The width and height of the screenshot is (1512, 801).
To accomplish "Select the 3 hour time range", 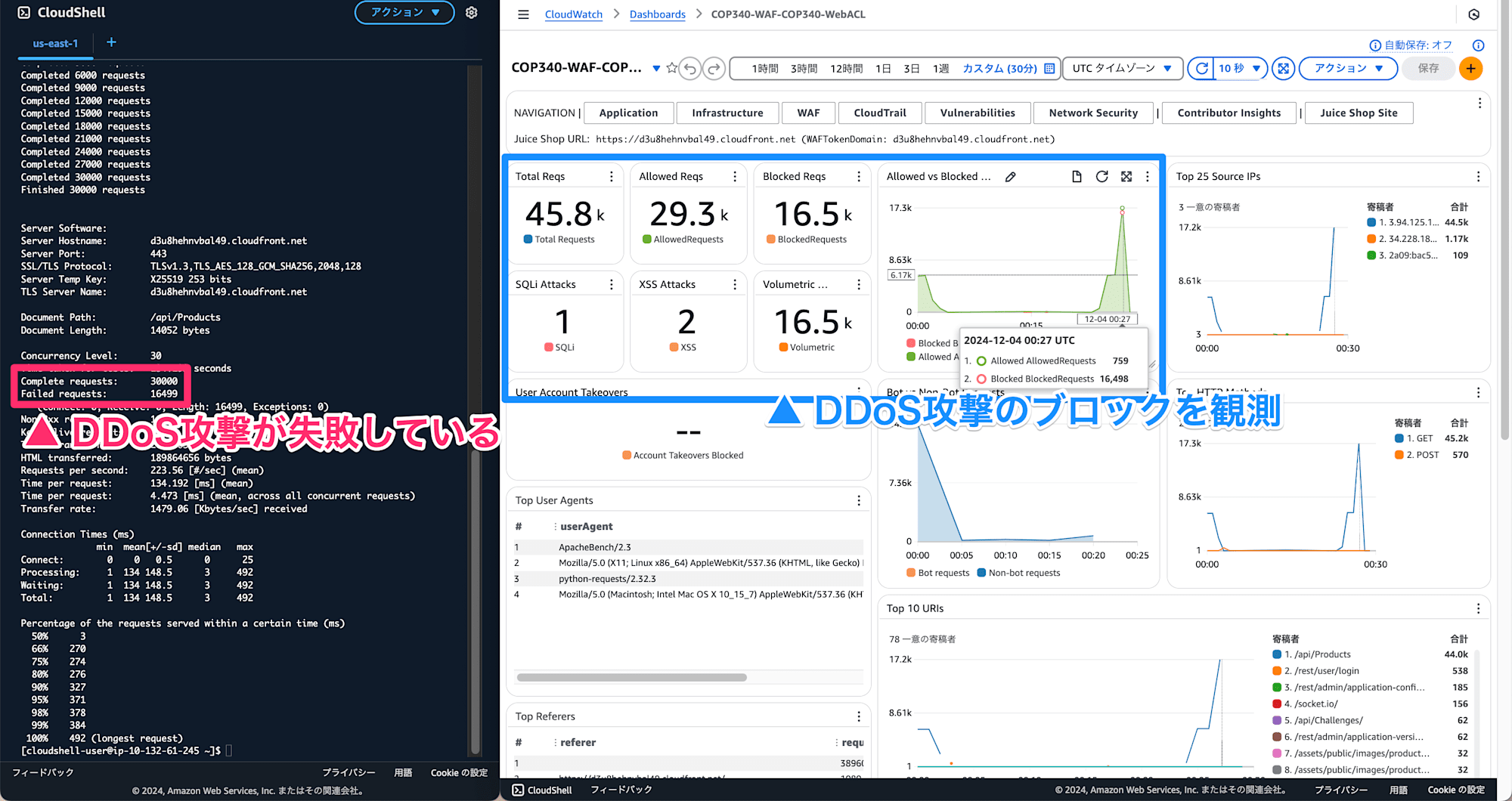I will pos(804,69).
